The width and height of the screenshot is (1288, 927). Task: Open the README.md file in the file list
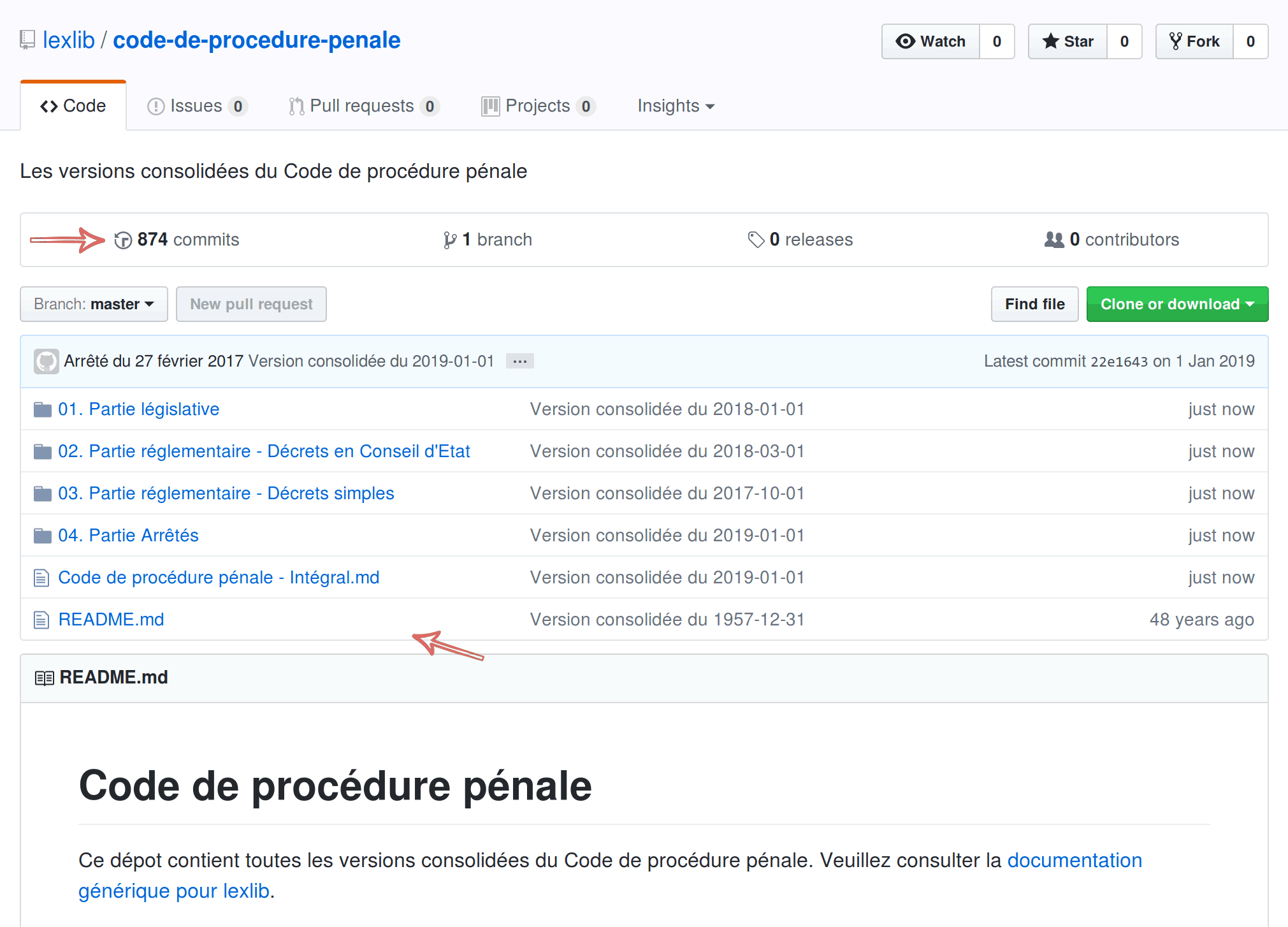[x=111, y=620]
